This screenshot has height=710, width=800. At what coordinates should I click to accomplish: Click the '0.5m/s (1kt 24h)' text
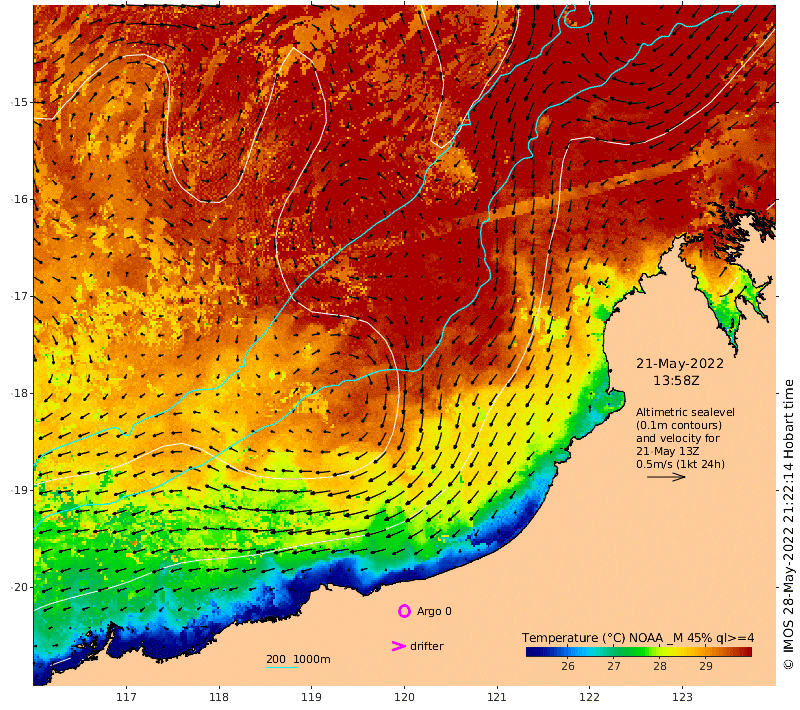click(680, 464)
